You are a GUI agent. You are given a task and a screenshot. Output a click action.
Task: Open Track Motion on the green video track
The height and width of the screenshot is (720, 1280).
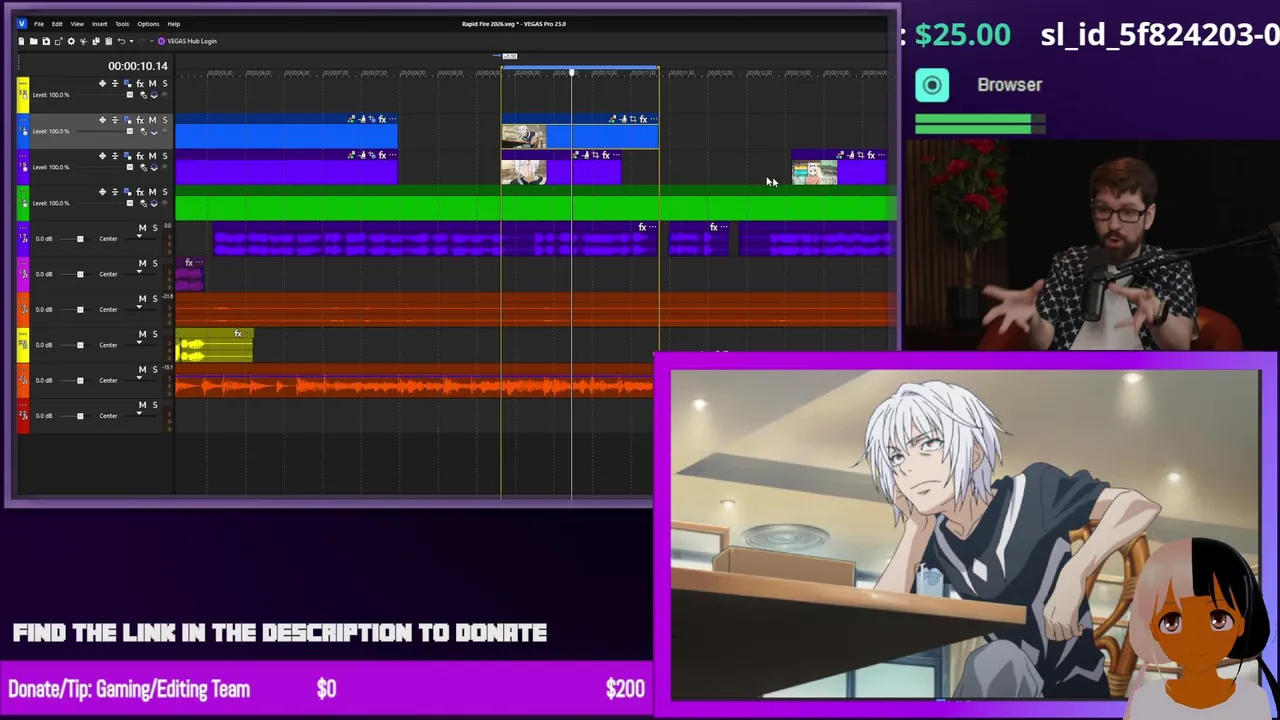coord(127,191)
